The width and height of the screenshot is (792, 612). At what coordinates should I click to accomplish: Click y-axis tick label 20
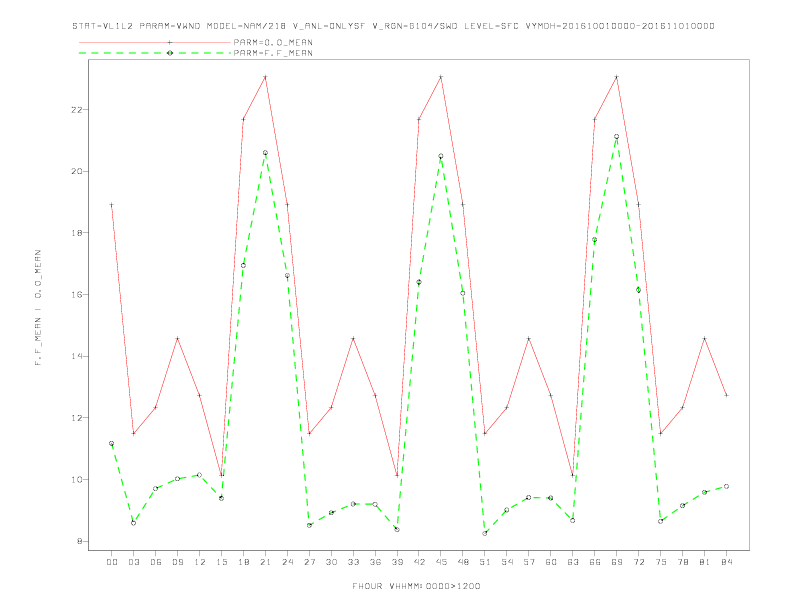click(77, 171)
